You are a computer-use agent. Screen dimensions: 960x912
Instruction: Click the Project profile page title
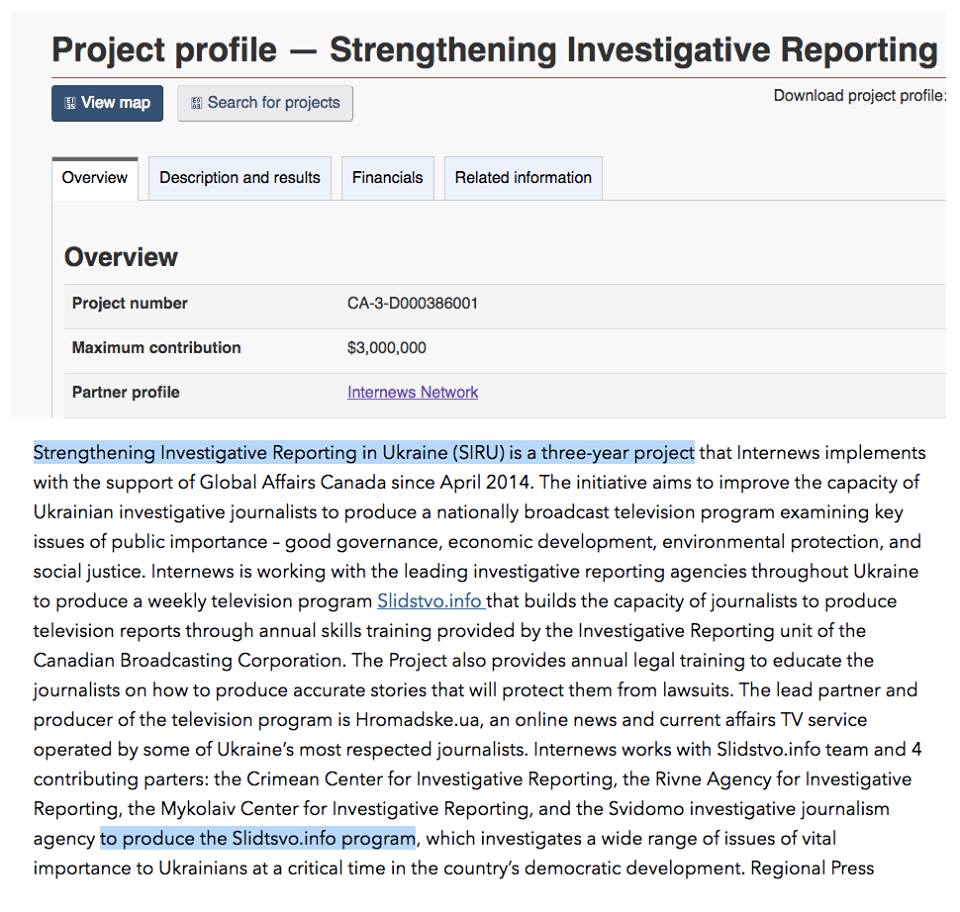pos(494,50)
